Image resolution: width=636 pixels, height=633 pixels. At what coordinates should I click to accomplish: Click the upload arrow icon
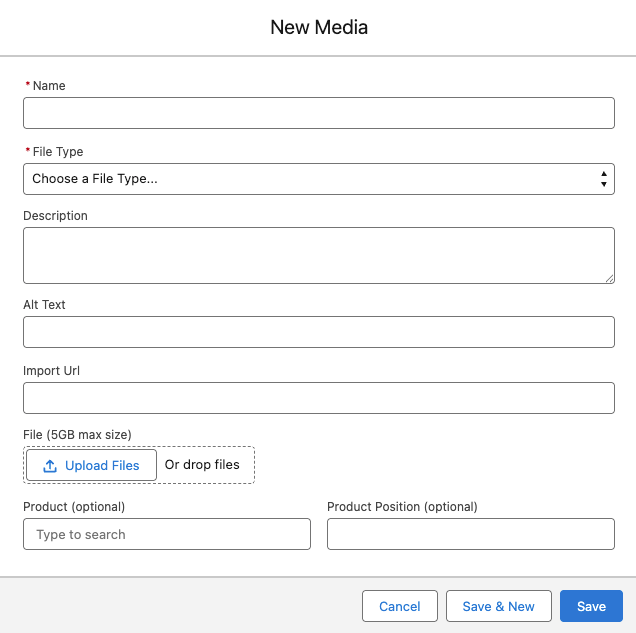pos(50,466)
